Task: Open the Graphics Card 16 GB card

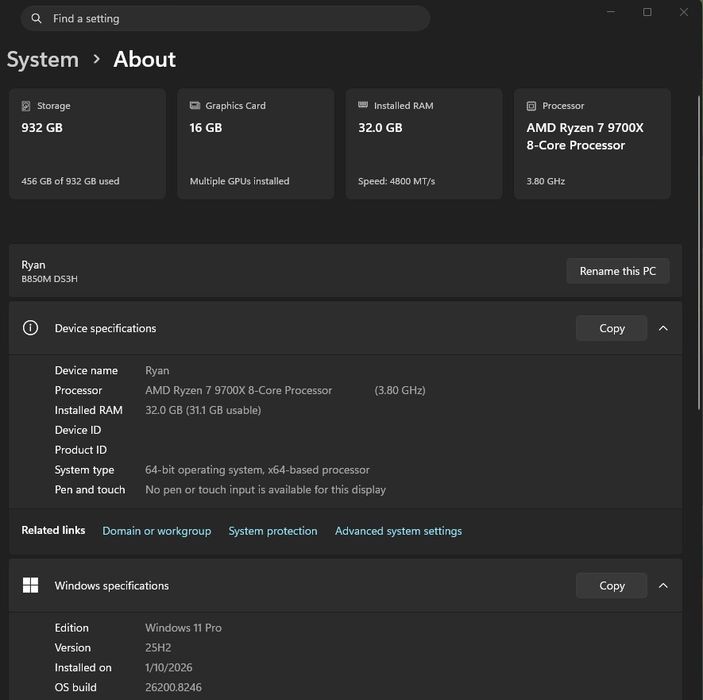Action: [x=256, y=143]
